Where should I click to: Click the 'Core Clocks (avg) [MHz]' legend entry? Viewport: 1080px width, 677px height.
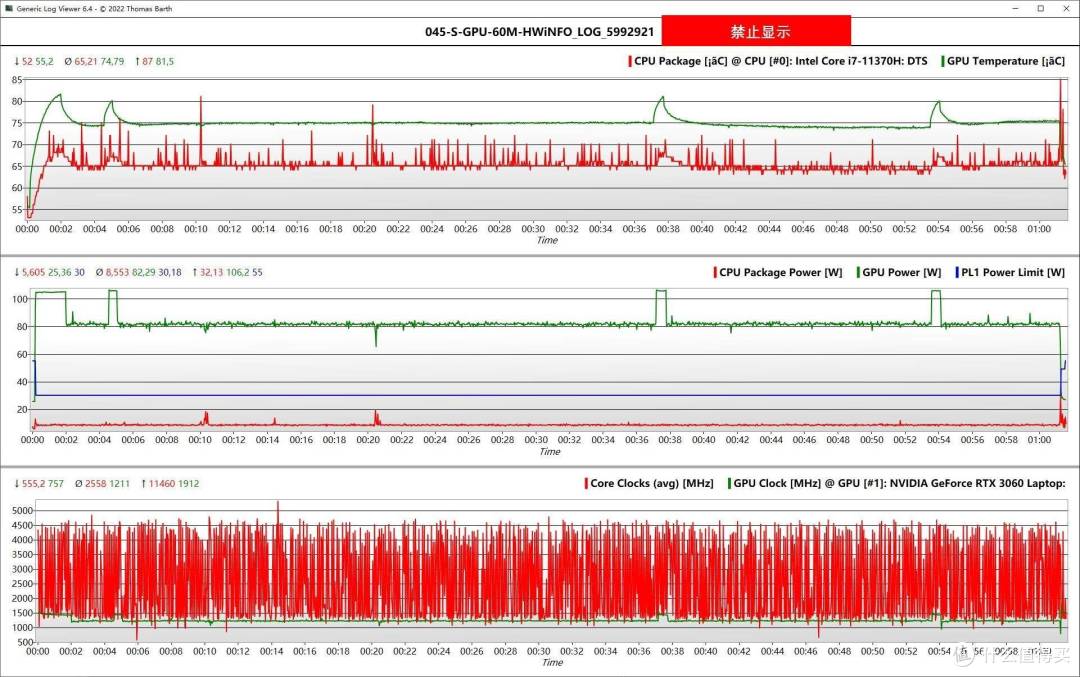click(x=649, y=483)
